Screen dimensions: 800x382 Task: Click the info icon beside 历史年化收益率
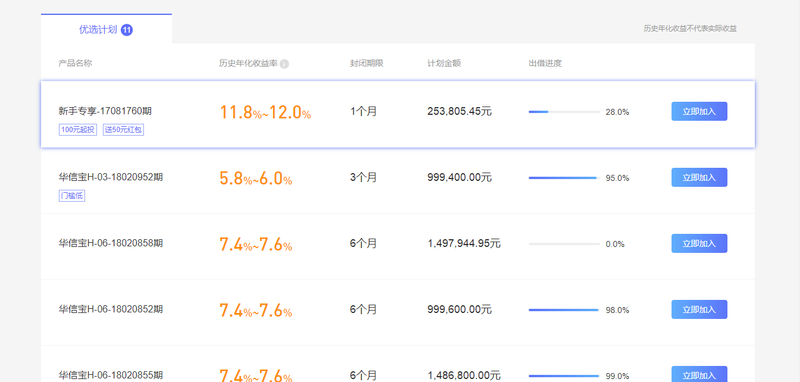click(284, 64)
